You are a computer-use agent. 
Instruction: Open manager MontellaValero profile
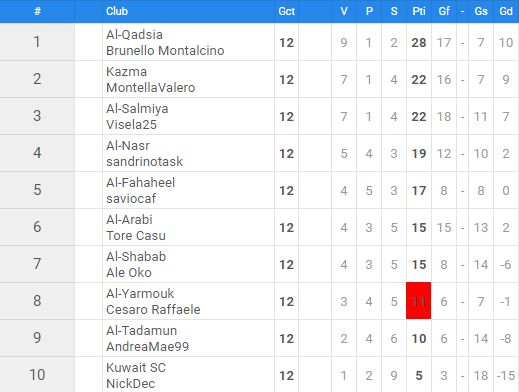click(150, 88)
